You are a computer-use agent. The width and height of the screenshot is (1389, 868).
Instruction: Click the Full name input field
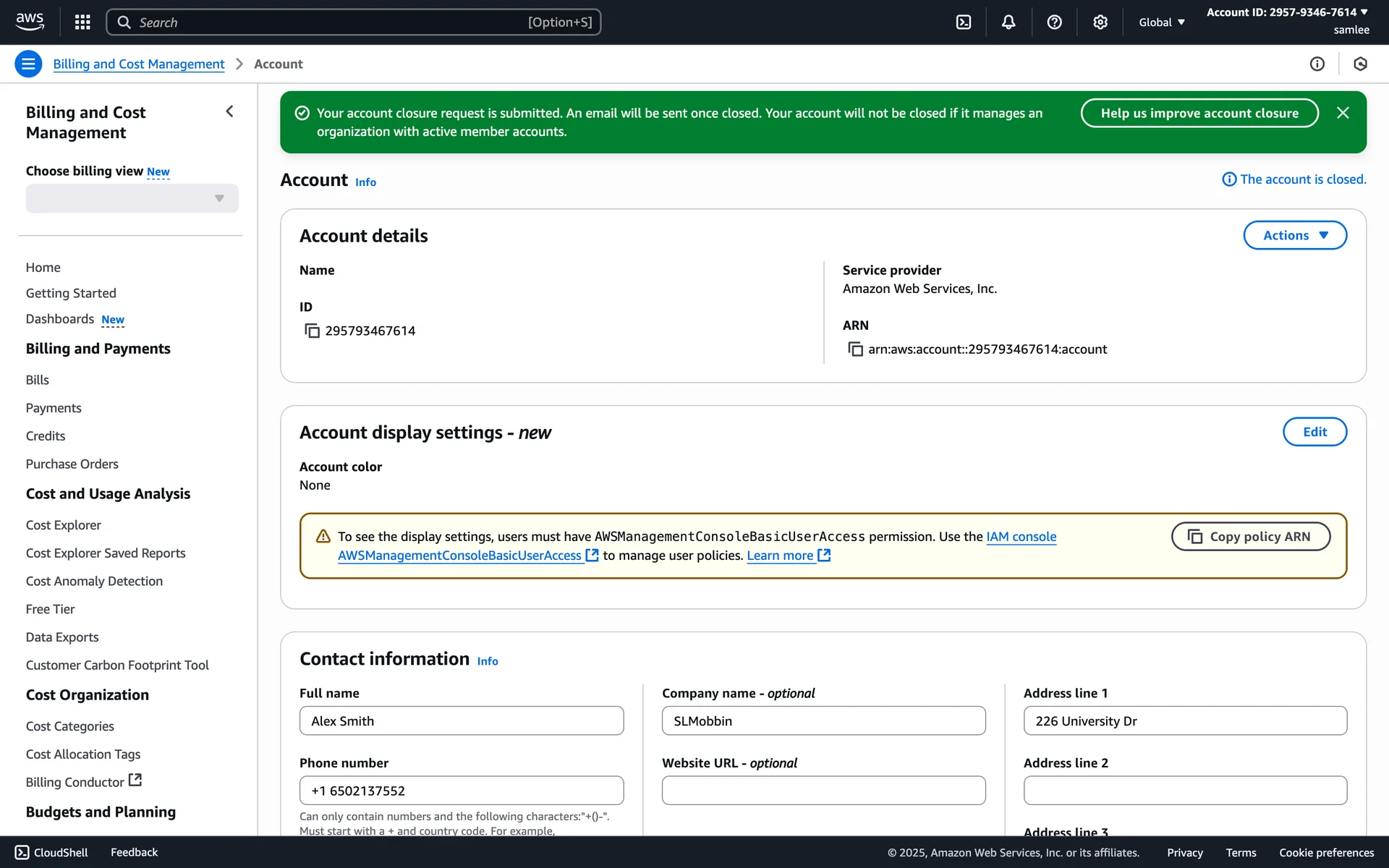pos(461,720)
